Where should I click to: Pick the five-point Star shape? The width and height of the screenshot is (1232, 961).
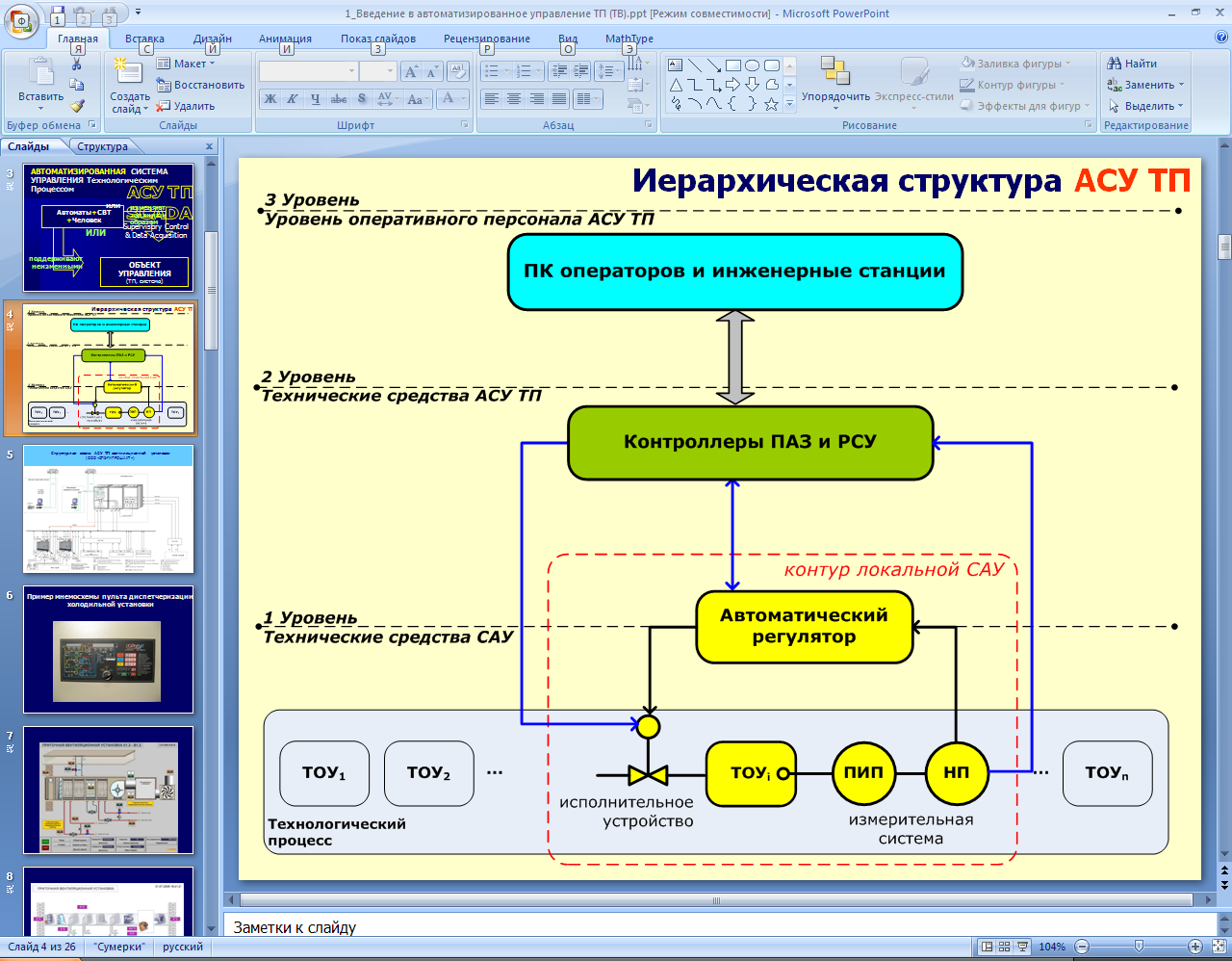point(771,104)
